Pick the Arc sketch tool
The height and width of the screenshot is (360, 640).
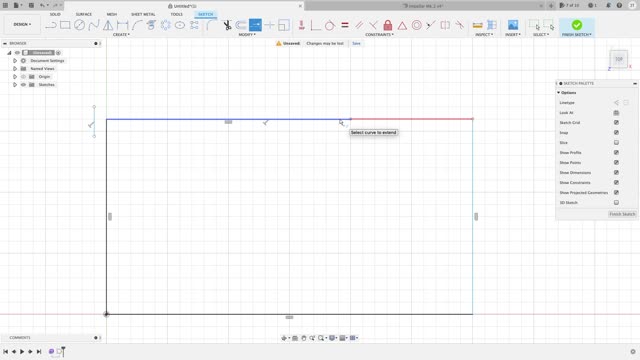(x=137, y=25)
